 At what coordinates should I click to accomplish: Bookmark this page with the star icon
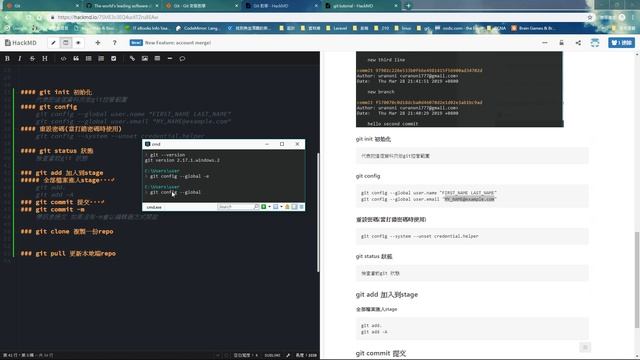[590, 17]
